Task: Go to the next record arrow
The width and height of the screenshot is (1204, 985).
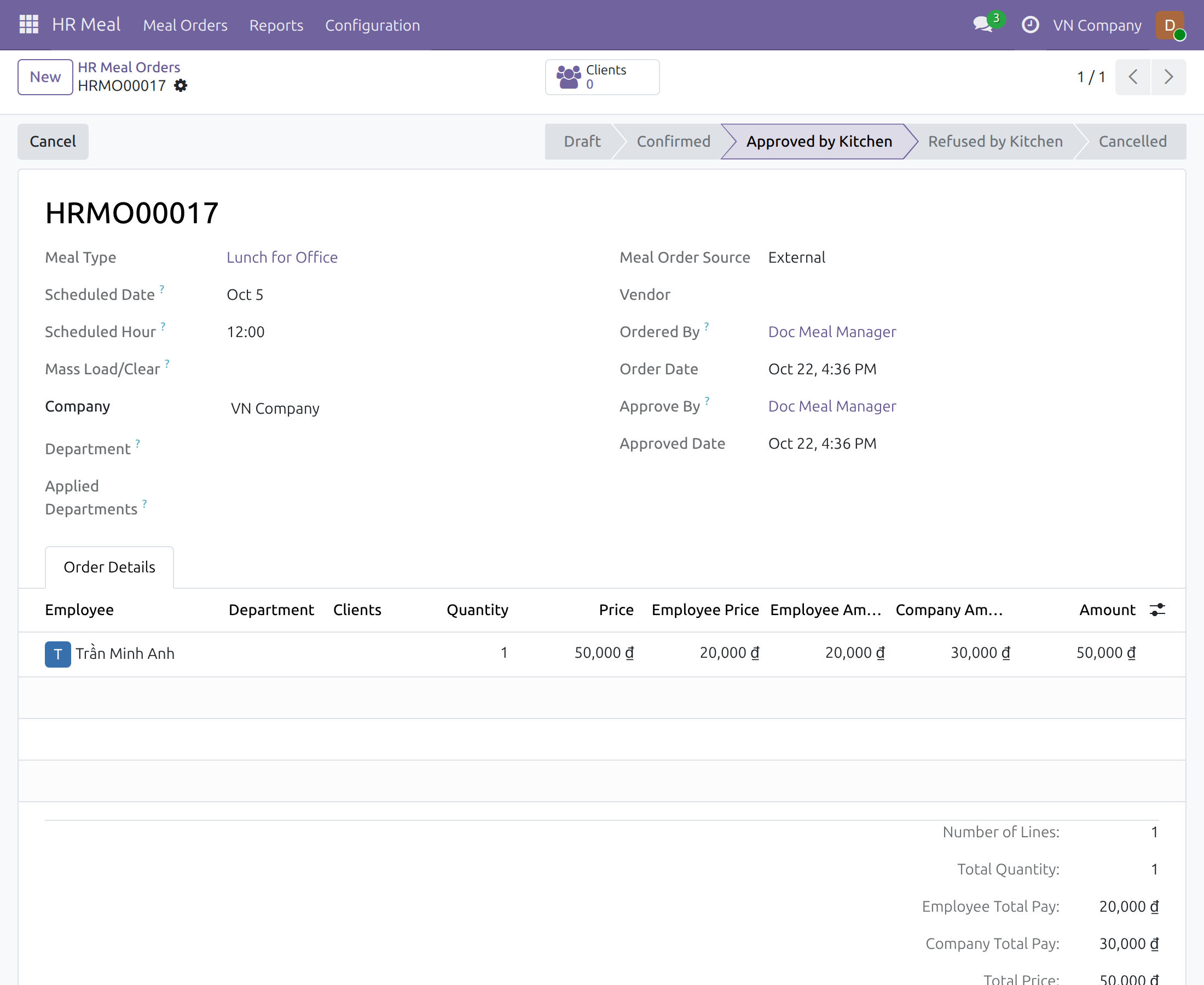Action: point(1168,77)
